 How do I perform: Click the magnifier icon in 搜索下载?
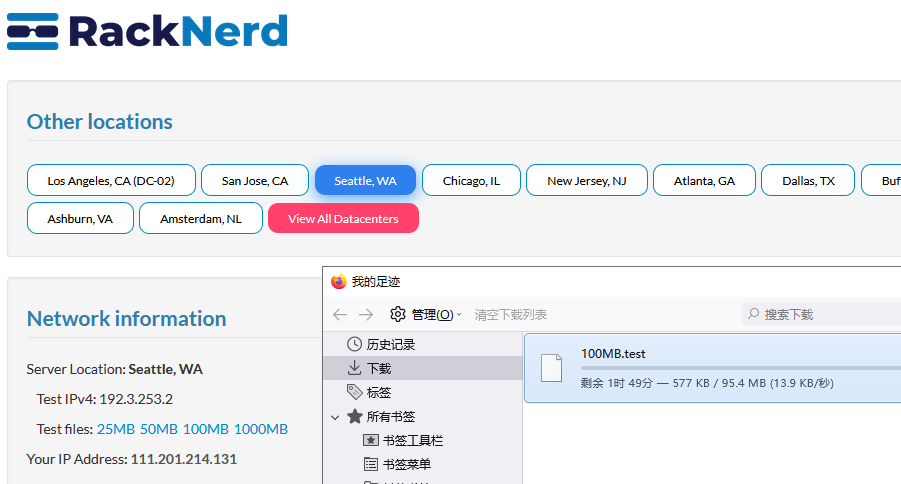click(753, 314)
